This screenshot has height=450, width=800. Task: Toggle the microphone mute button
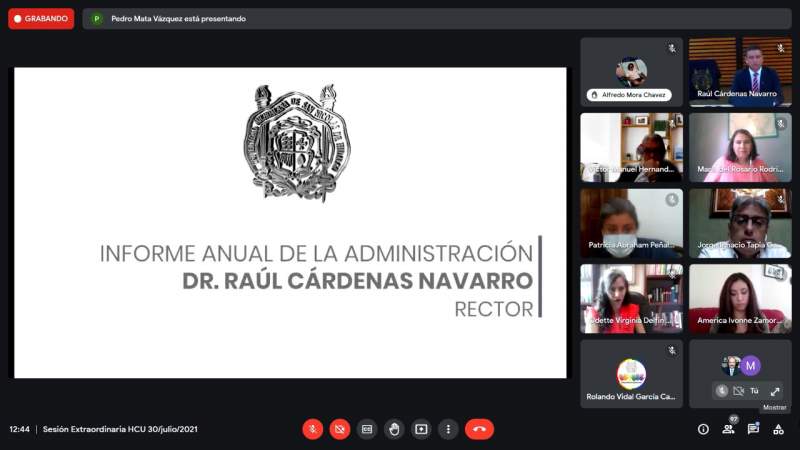(x=313, y=429)
